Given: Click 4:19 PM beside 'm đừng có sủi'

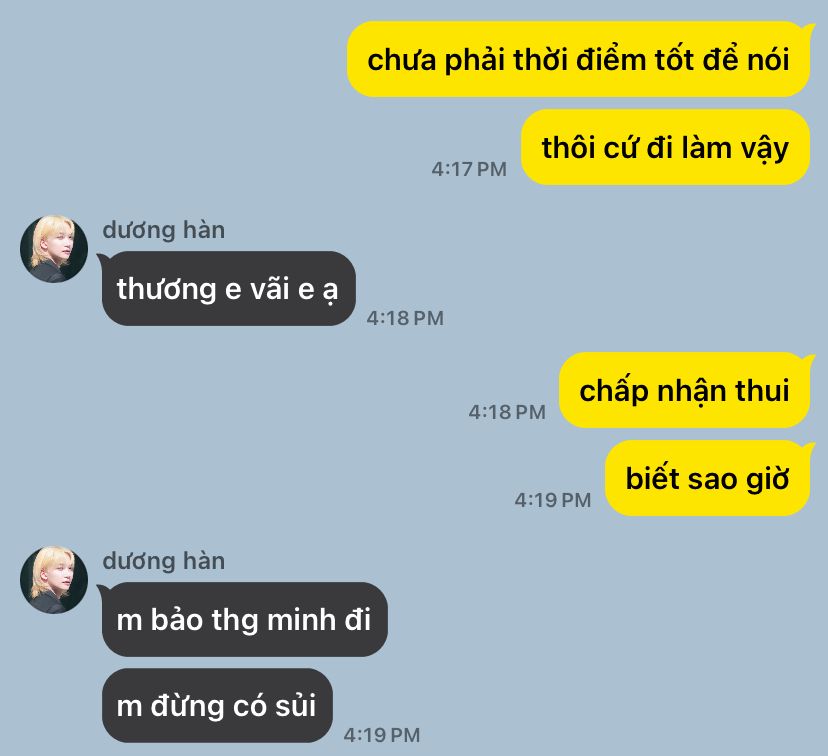Looking at the screenshot, I should pos(382,735).
